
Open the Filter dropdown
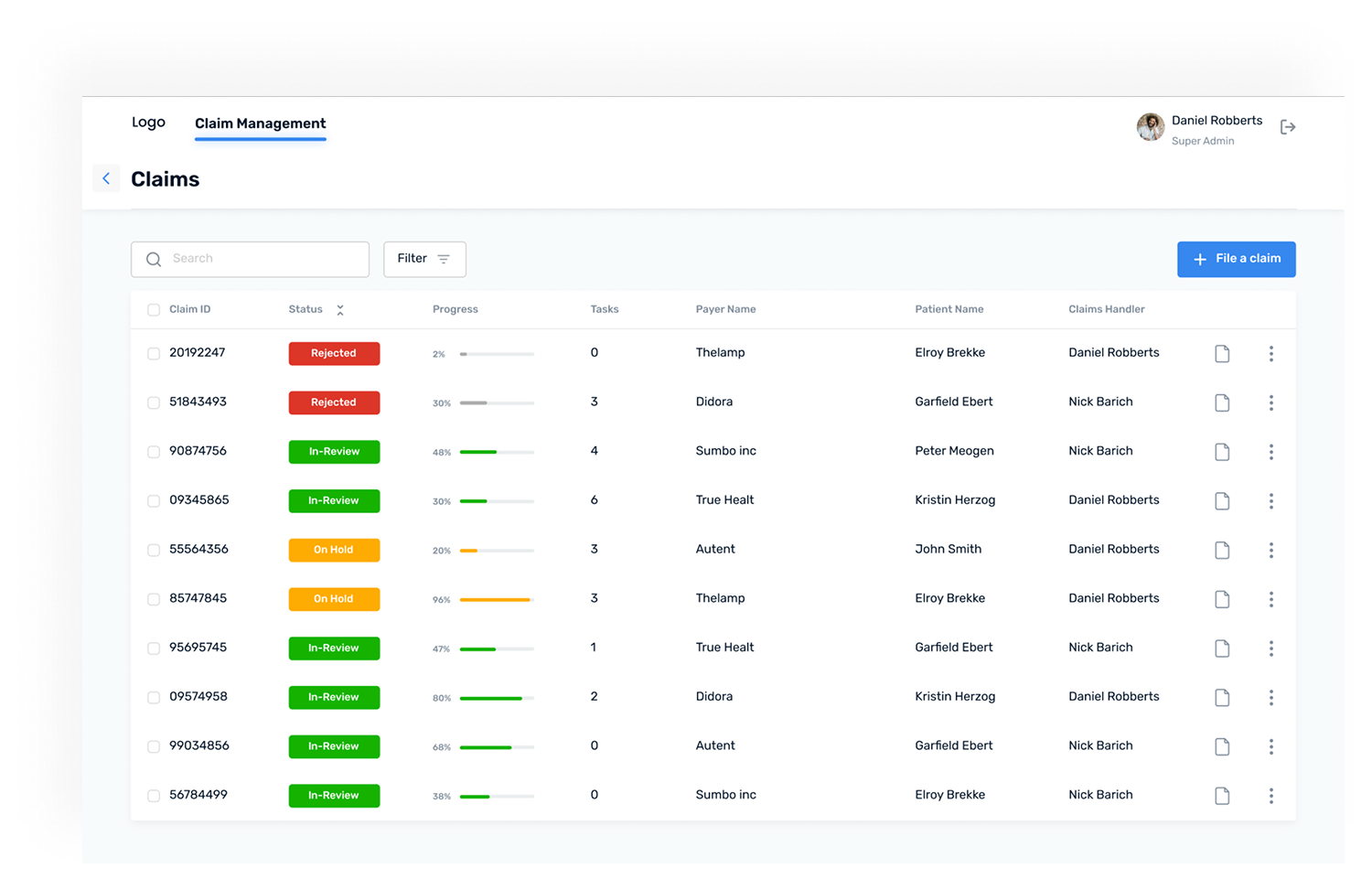click(424, 259)
